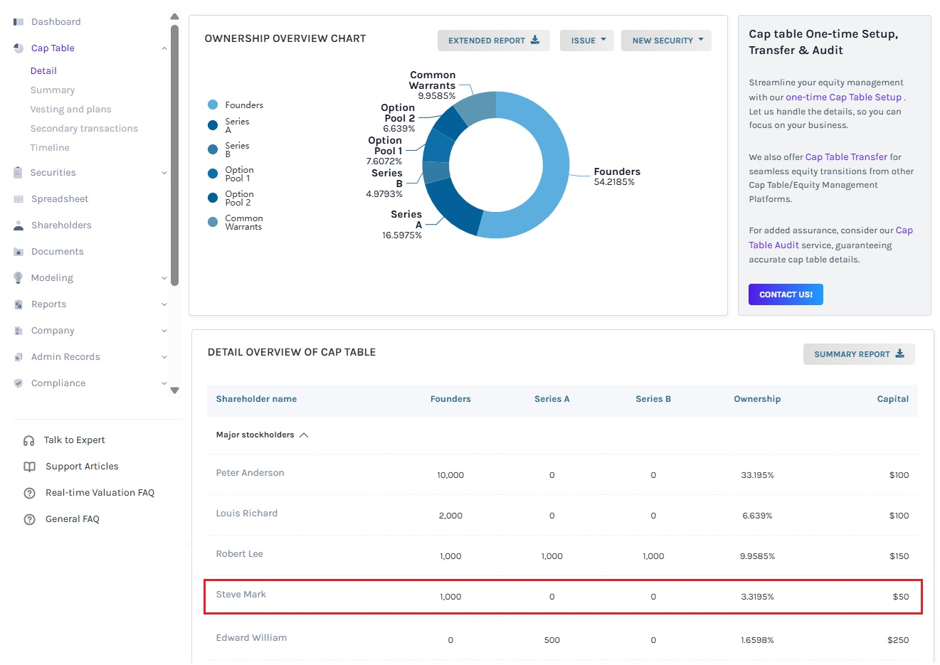
Task: Toggle the Common Warrants legend entry
Action: coord(235,222)
